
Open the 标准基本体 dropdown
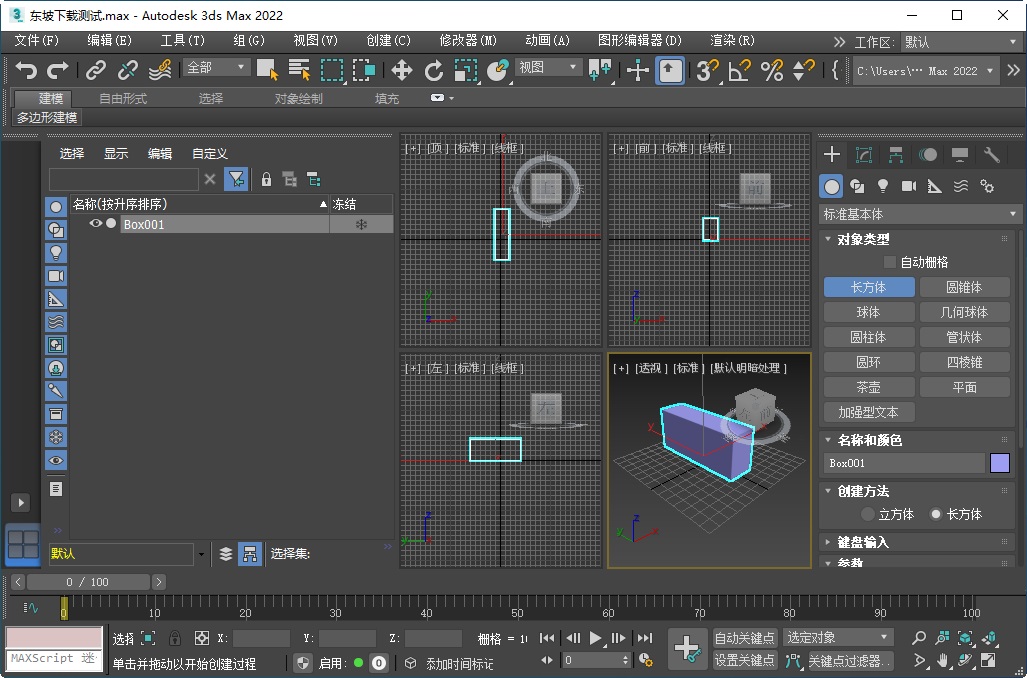coord(917,213)
